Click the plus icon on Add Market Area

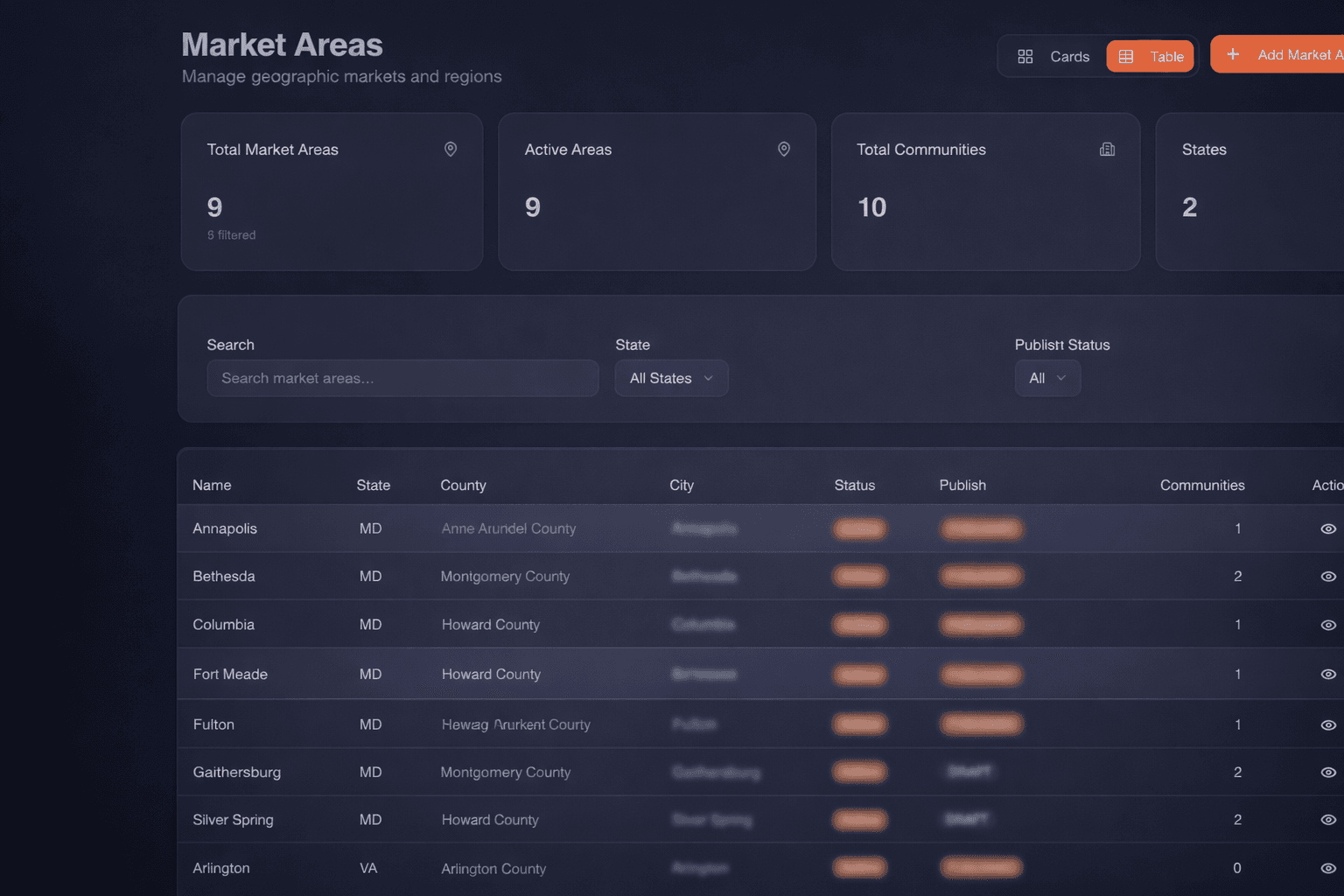click(x=1232, y=53)
